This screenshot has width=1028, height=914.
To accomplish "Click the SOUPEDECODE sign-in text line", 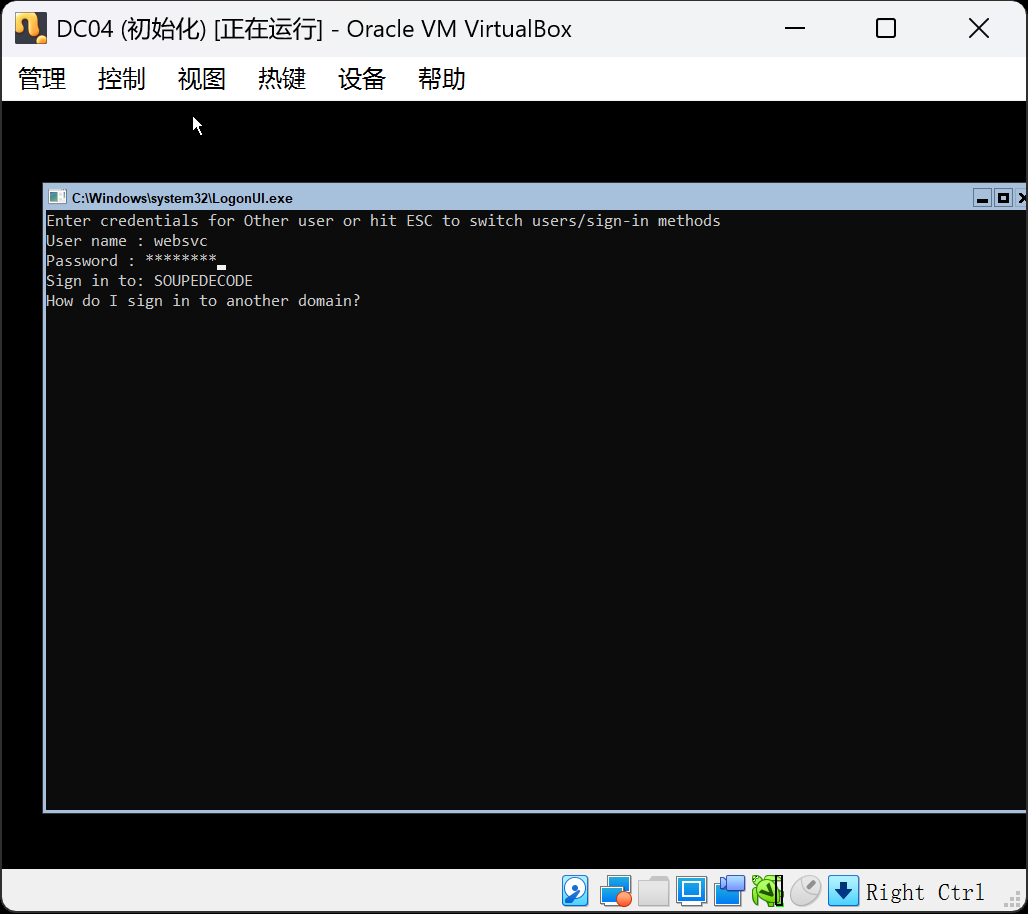I will pos(148,280).
